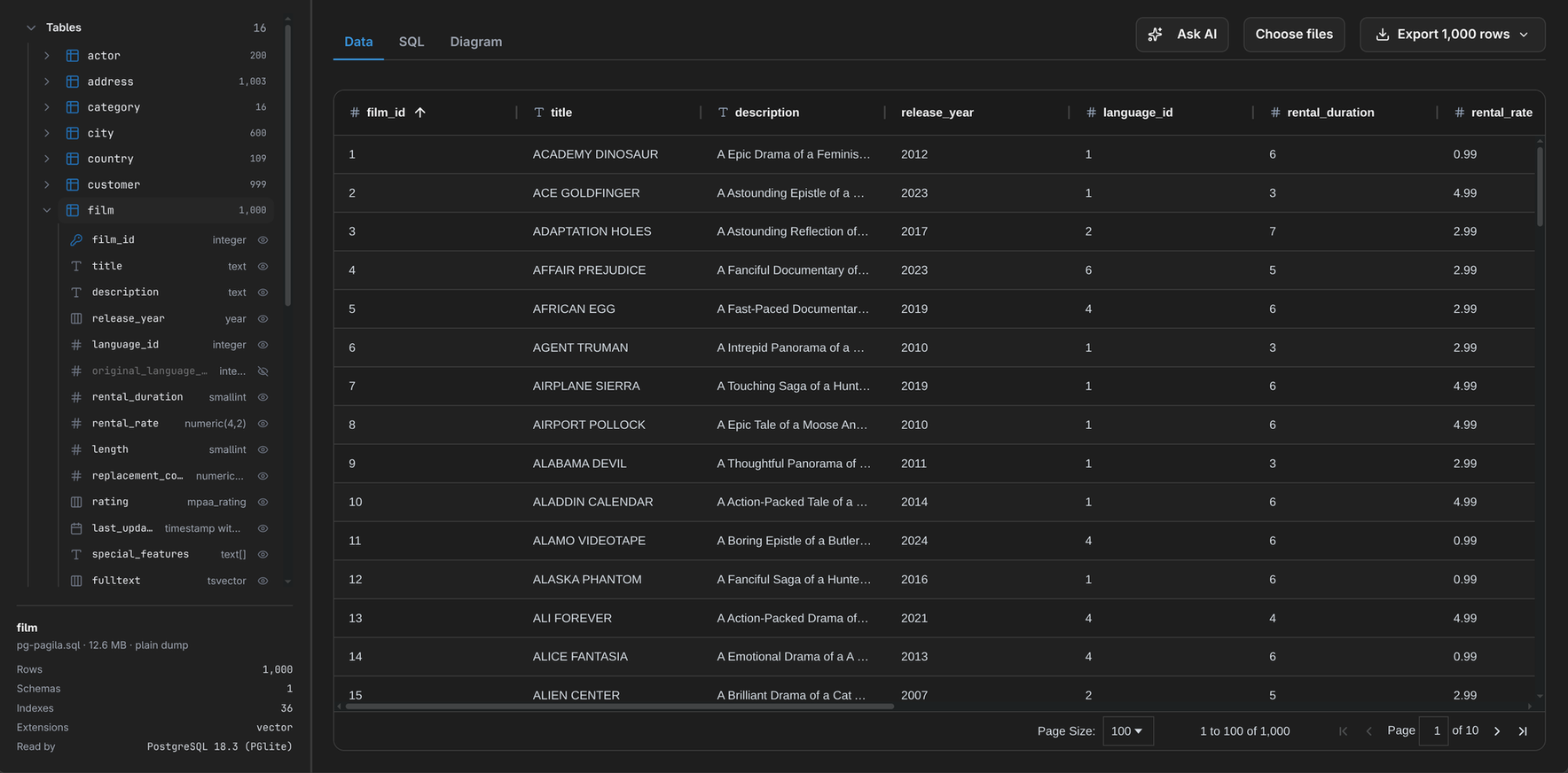Viewport: 1568px width, 773px height.
Task: Hide the rental_rate column with eye icon
Action: tap(263, 424)
